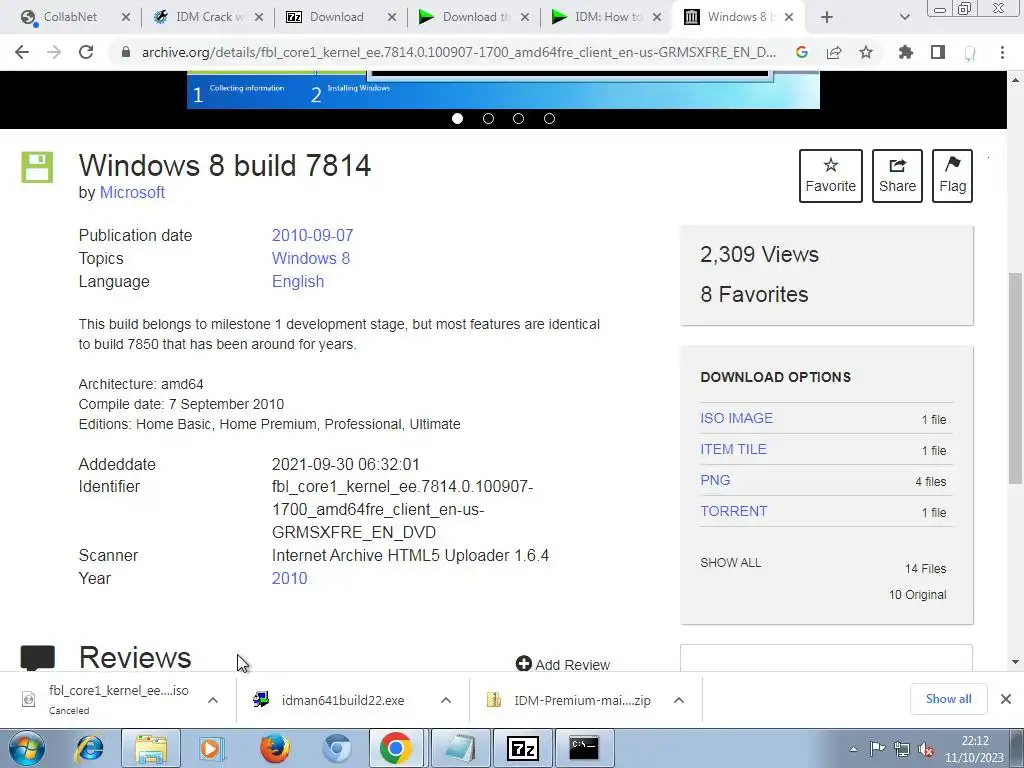
Task: Click the Reviews speech bubble icon
Action: pos(37,657)
